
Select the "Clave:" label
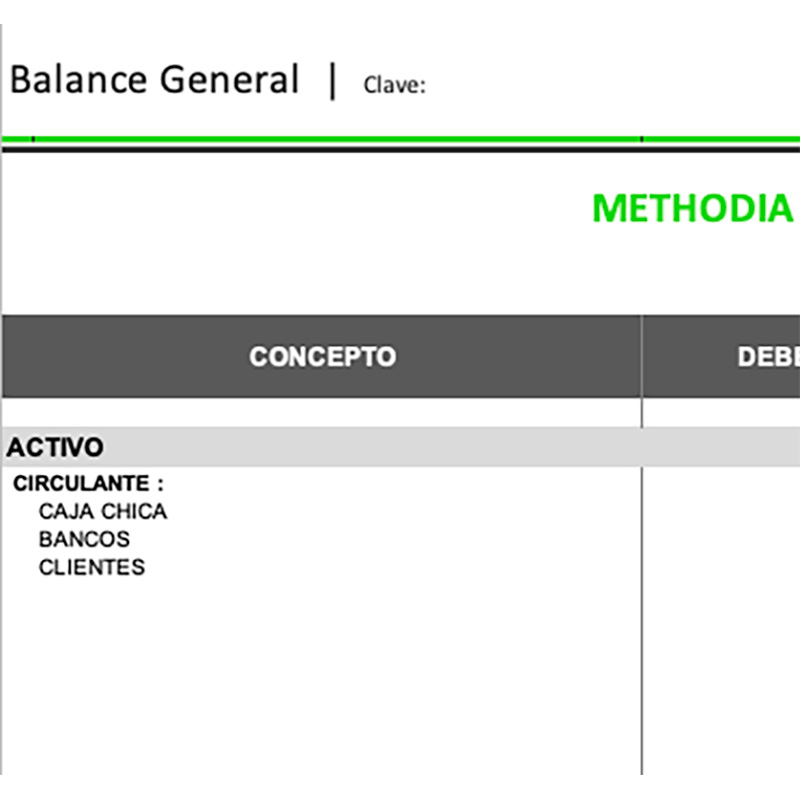[x=394, y=85]
